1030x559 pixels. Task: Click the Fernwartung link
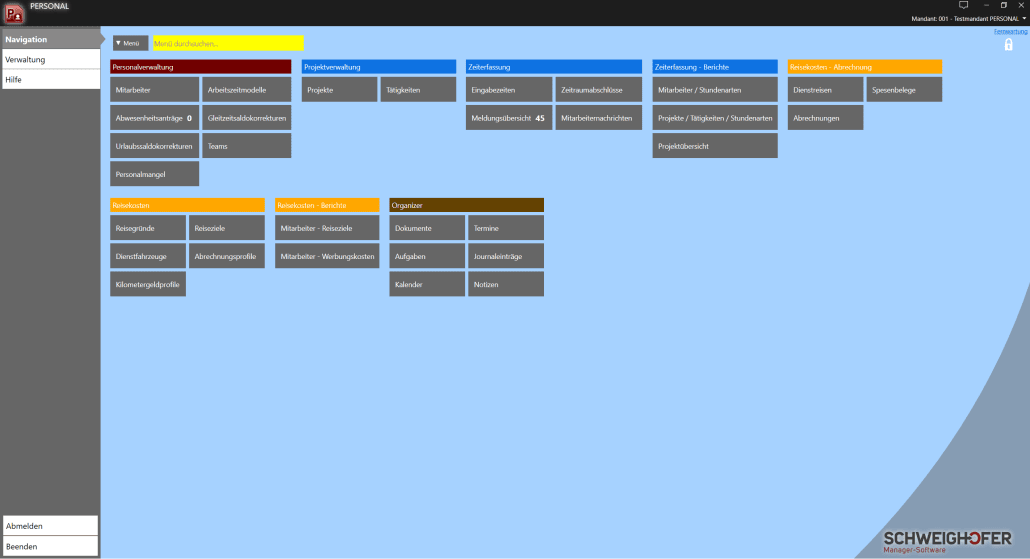pos(1010,32)
